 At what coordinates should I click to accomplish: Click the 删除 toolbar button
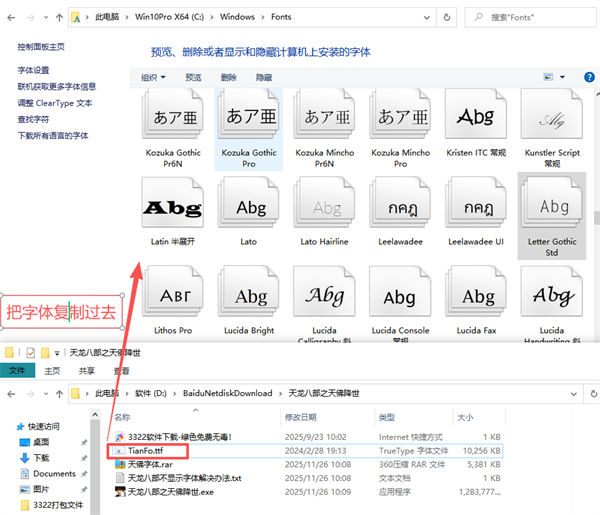228,77
